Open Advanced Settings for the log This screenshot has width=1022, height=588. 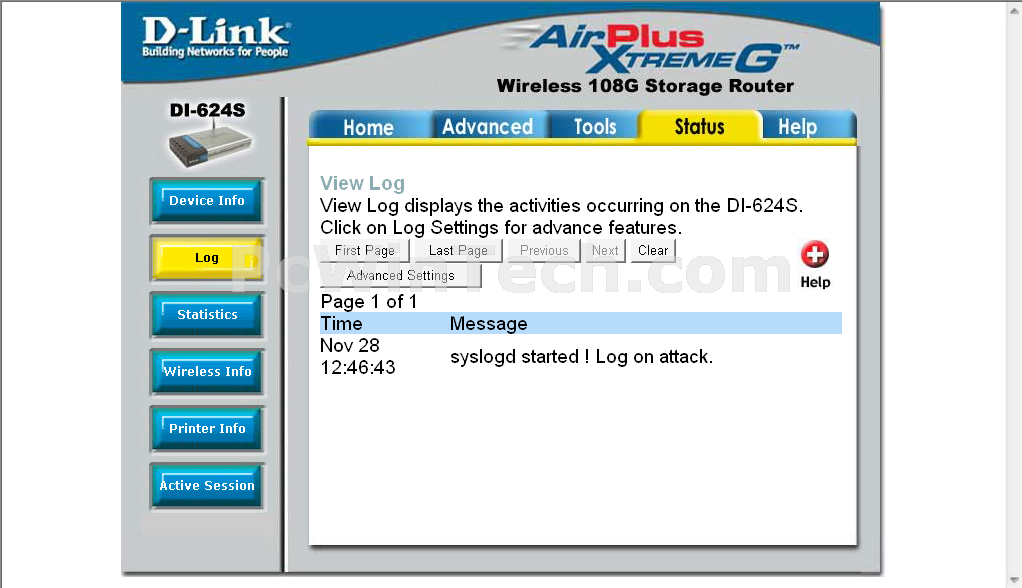(x=401, y=275)
